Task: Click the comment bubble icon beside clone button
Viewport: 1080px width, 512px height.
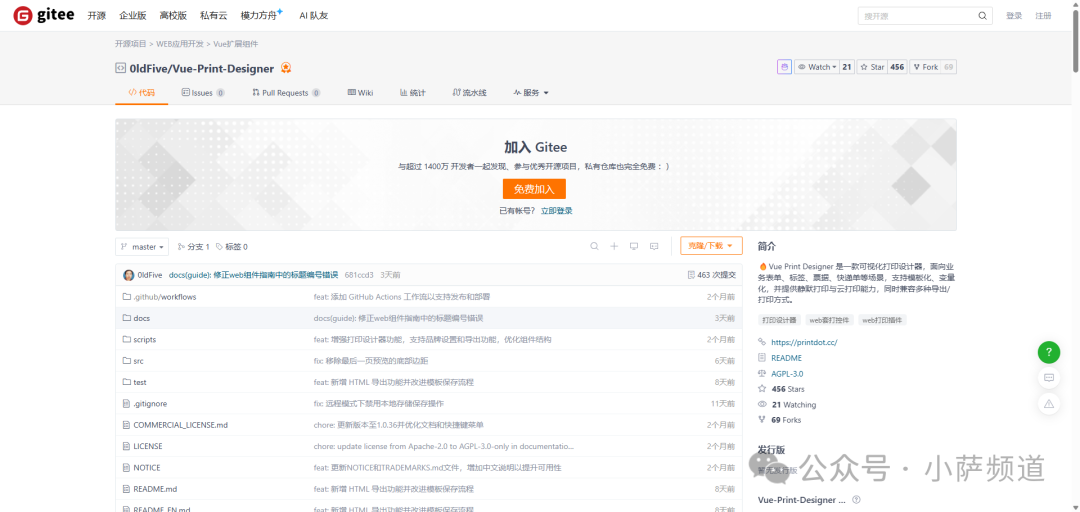Action: coord(654,246)
